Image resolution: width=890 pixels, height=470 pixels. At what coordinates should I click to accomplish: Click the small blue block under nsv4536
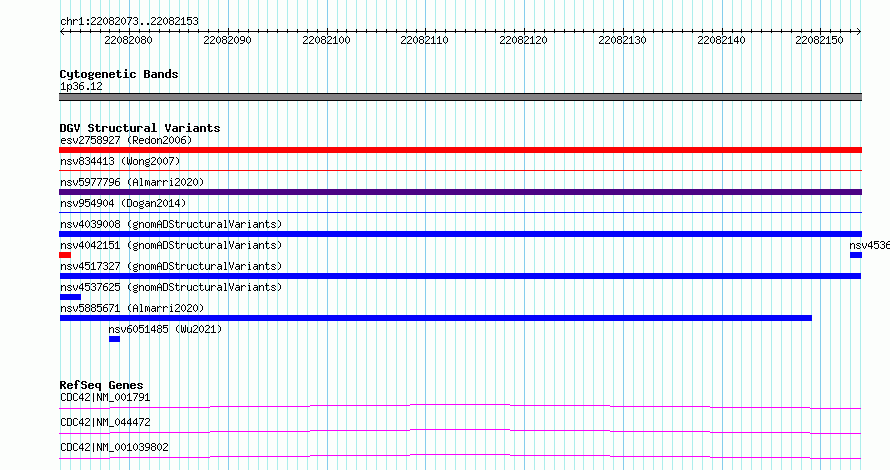pos(856,255)
